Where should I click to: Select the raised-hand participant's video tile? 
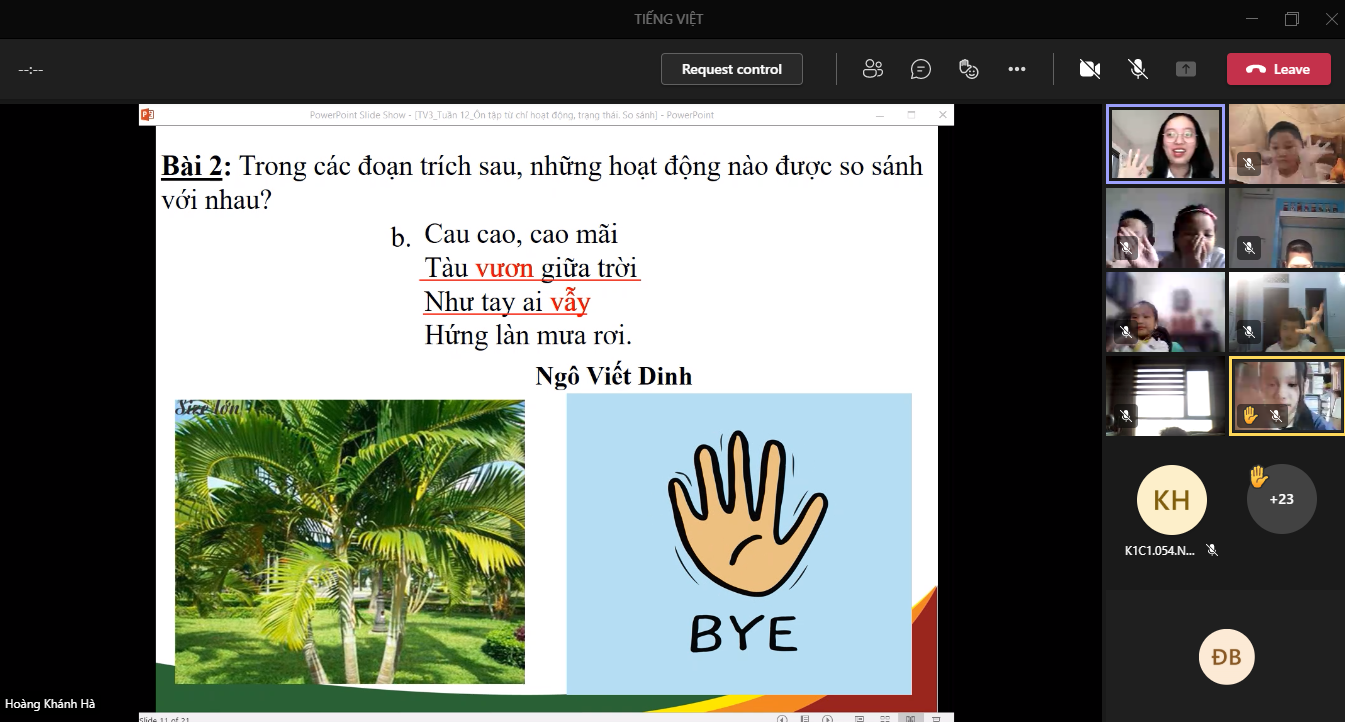1286,396
